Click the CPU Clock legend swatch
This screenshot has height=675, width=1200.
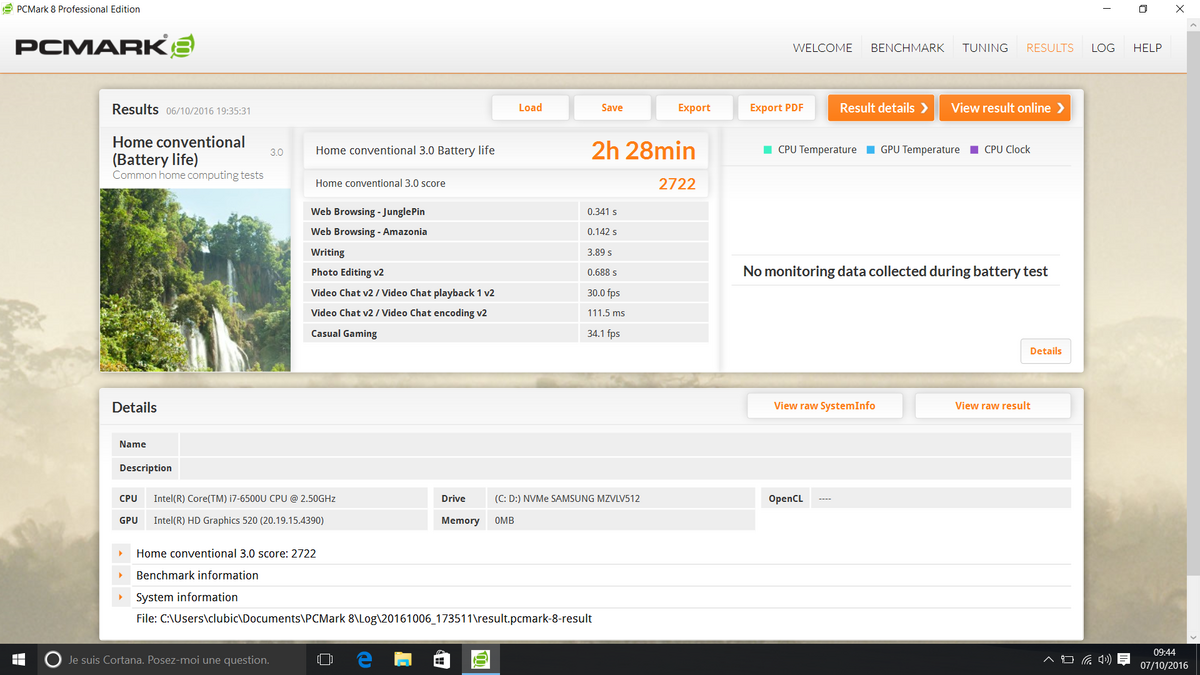click(974, 150)
